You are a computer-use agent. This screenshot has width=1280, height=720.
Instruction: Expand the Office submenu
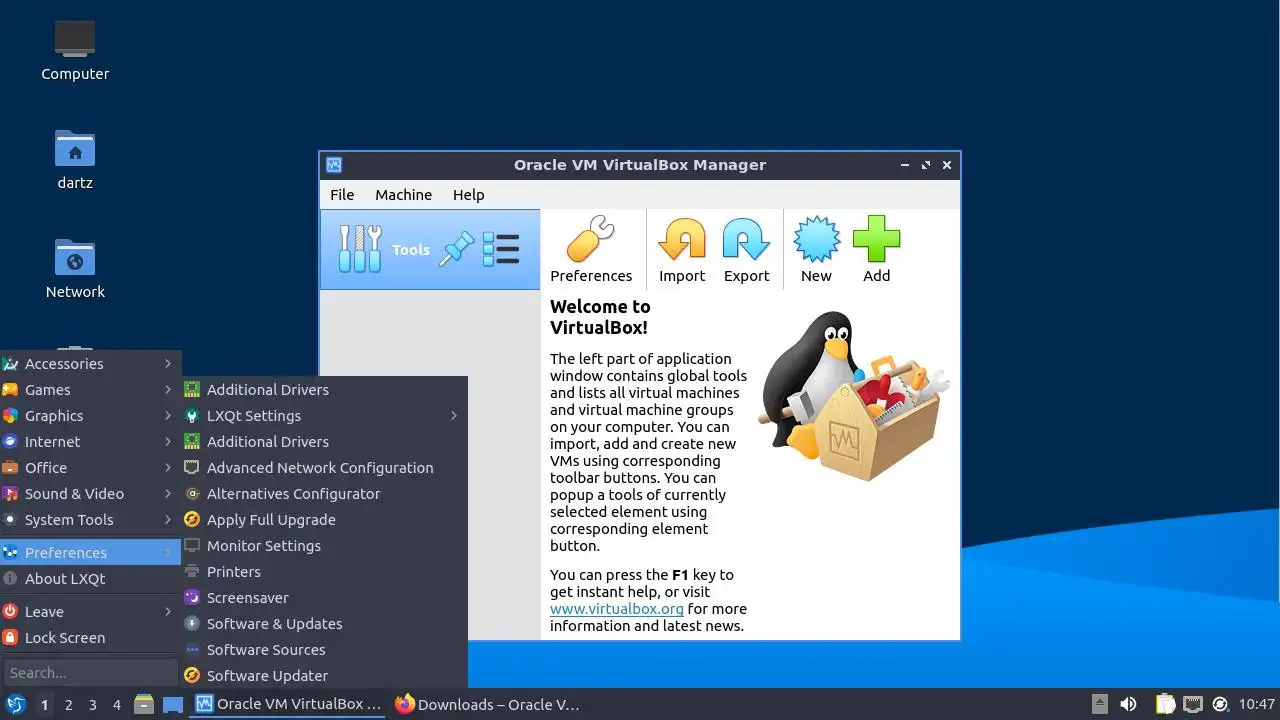tap(90, 468)
